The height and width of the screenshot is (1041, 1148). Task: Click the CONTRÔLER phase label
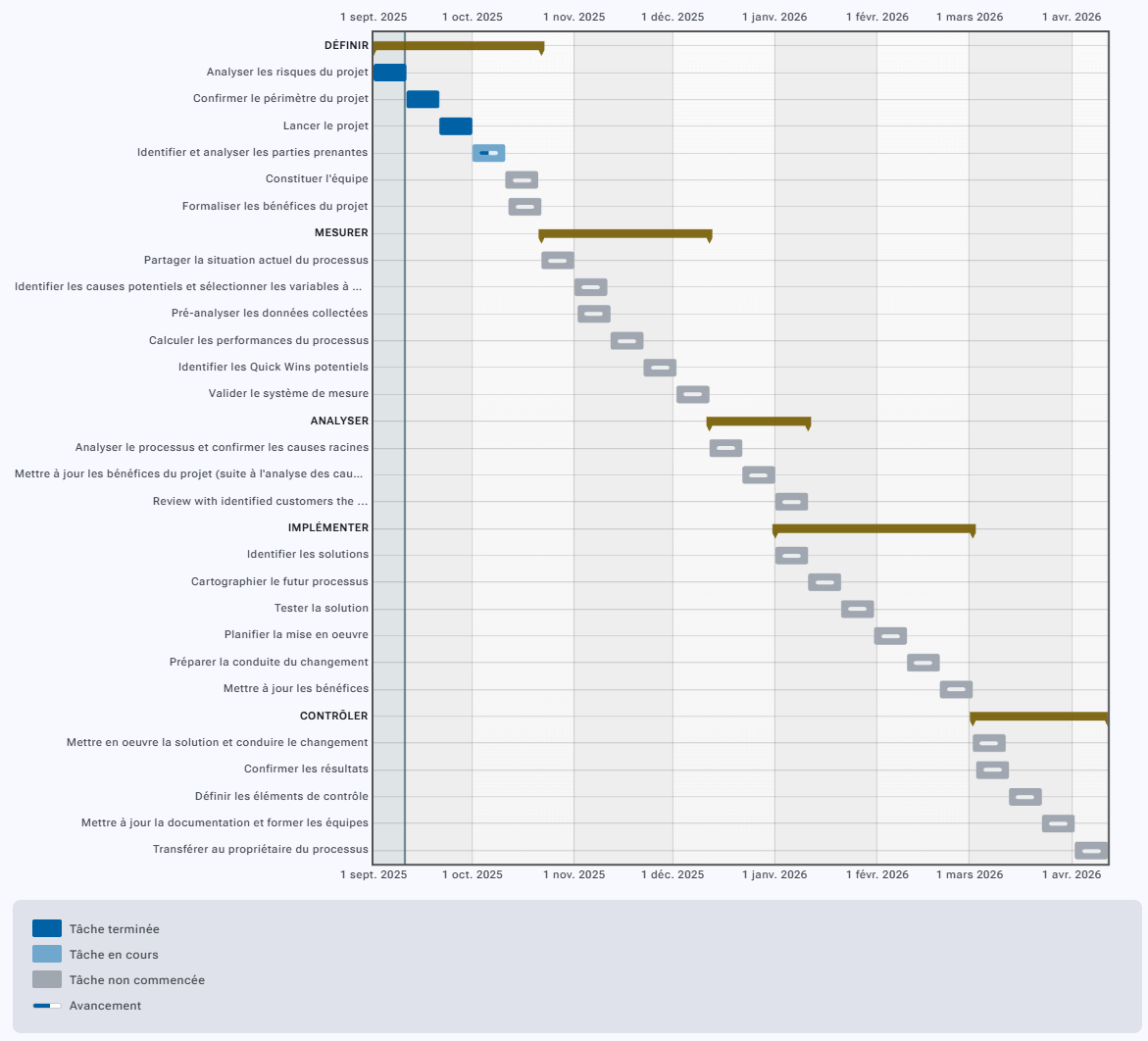[334, 716]
